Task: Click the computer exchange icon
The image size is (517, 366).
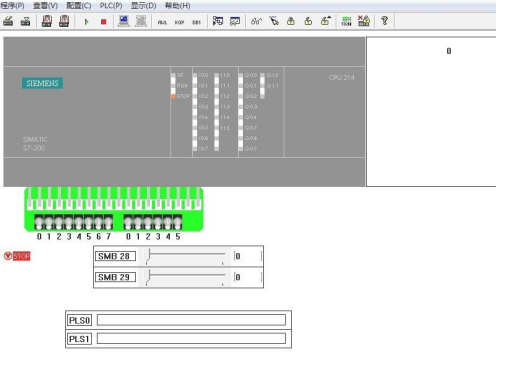Action: coord(123,21)
